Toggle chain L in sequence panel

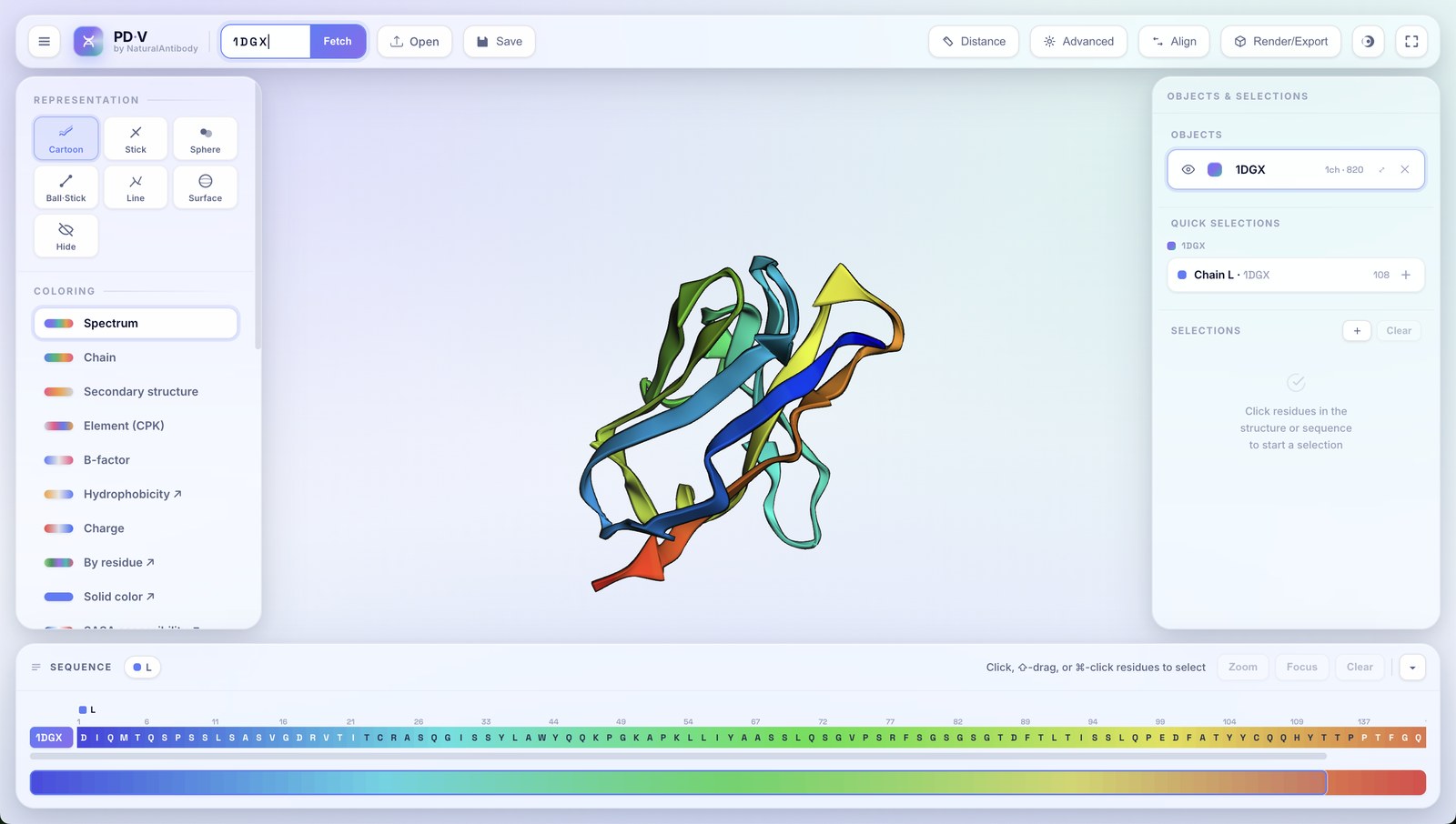tap(142, 668)
